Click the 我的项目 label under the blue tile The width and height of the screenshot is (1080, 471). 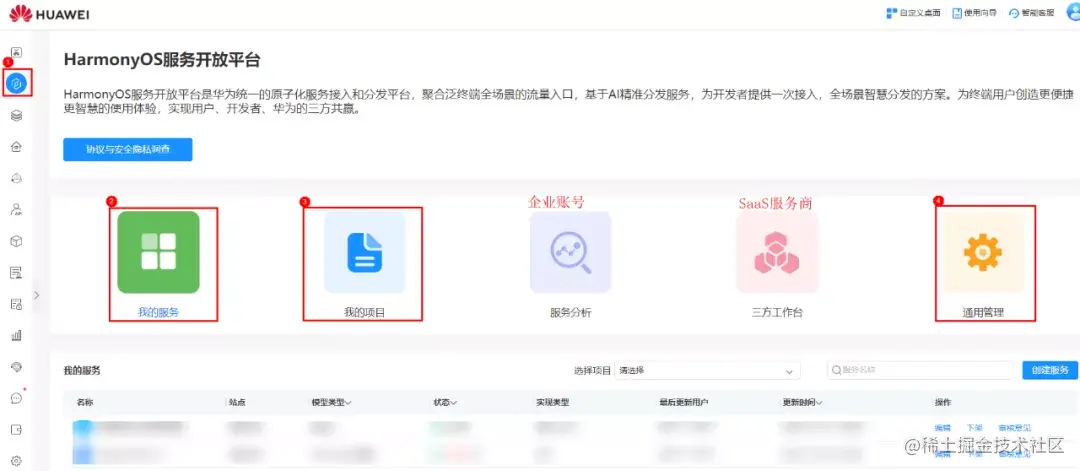pyautogui.click(x=364, y=313)
